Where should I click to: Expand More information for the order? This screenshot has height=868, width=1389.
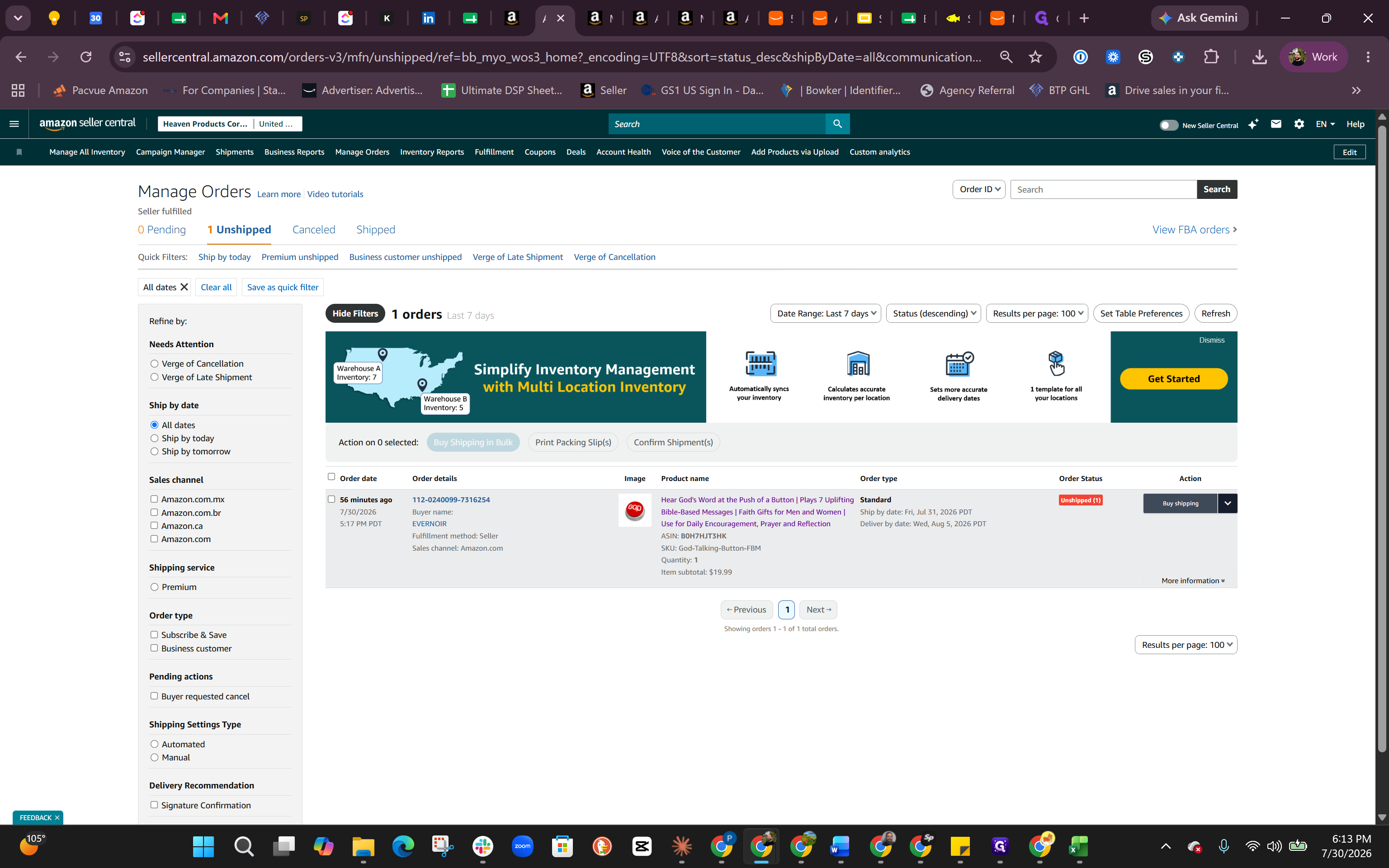1193,580
